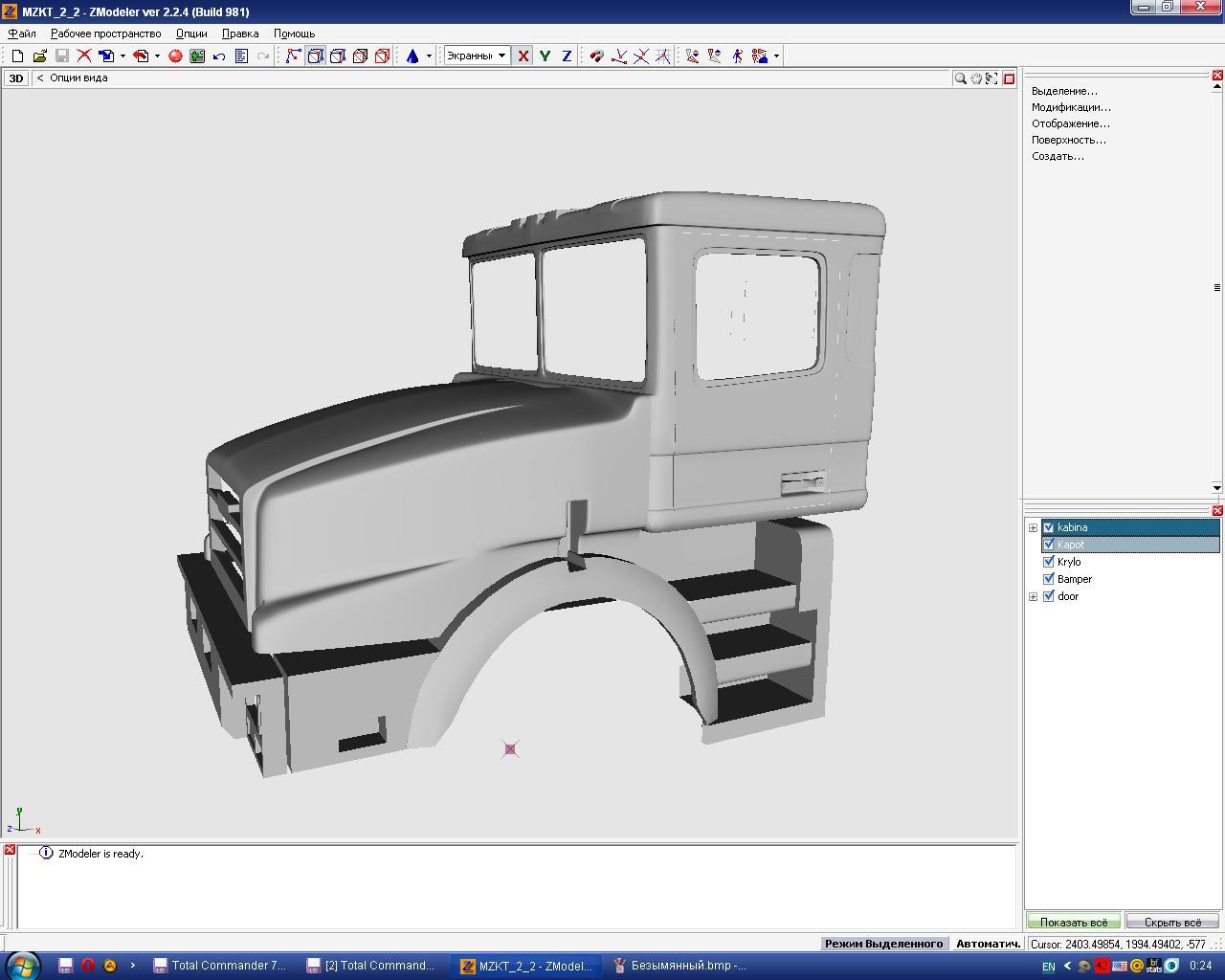1225x980 pixels.
Task: Open the Рабочее пространство menu
Action: 105,33
